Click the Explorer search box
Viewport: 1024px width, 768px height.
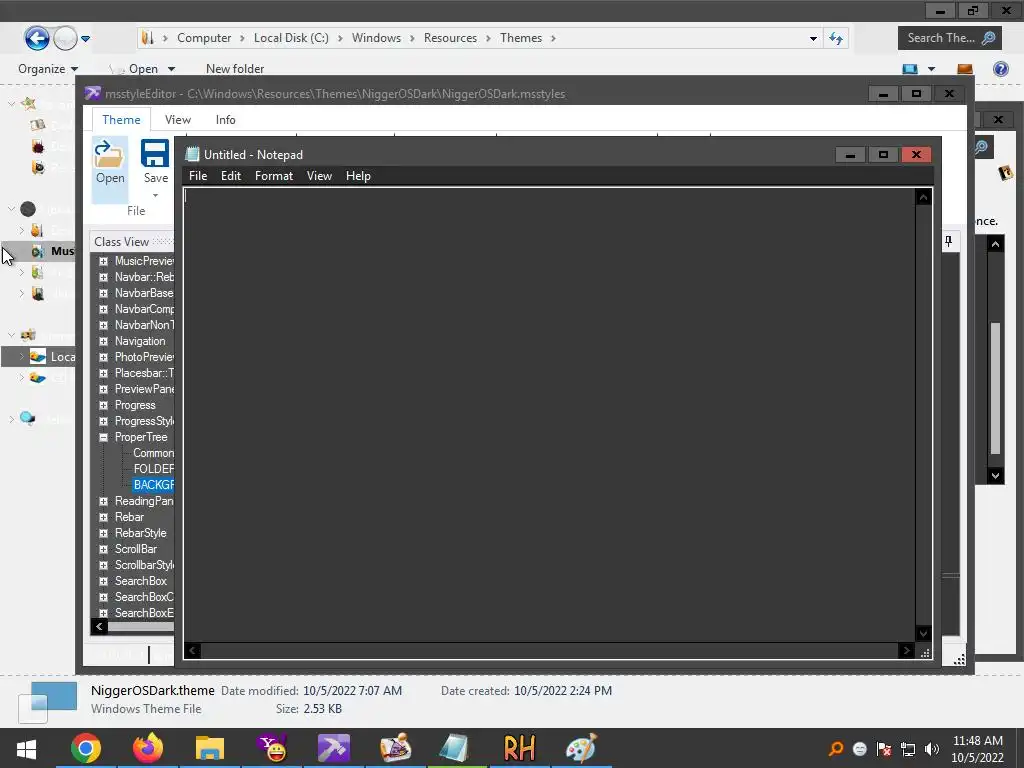pos(950,38)
